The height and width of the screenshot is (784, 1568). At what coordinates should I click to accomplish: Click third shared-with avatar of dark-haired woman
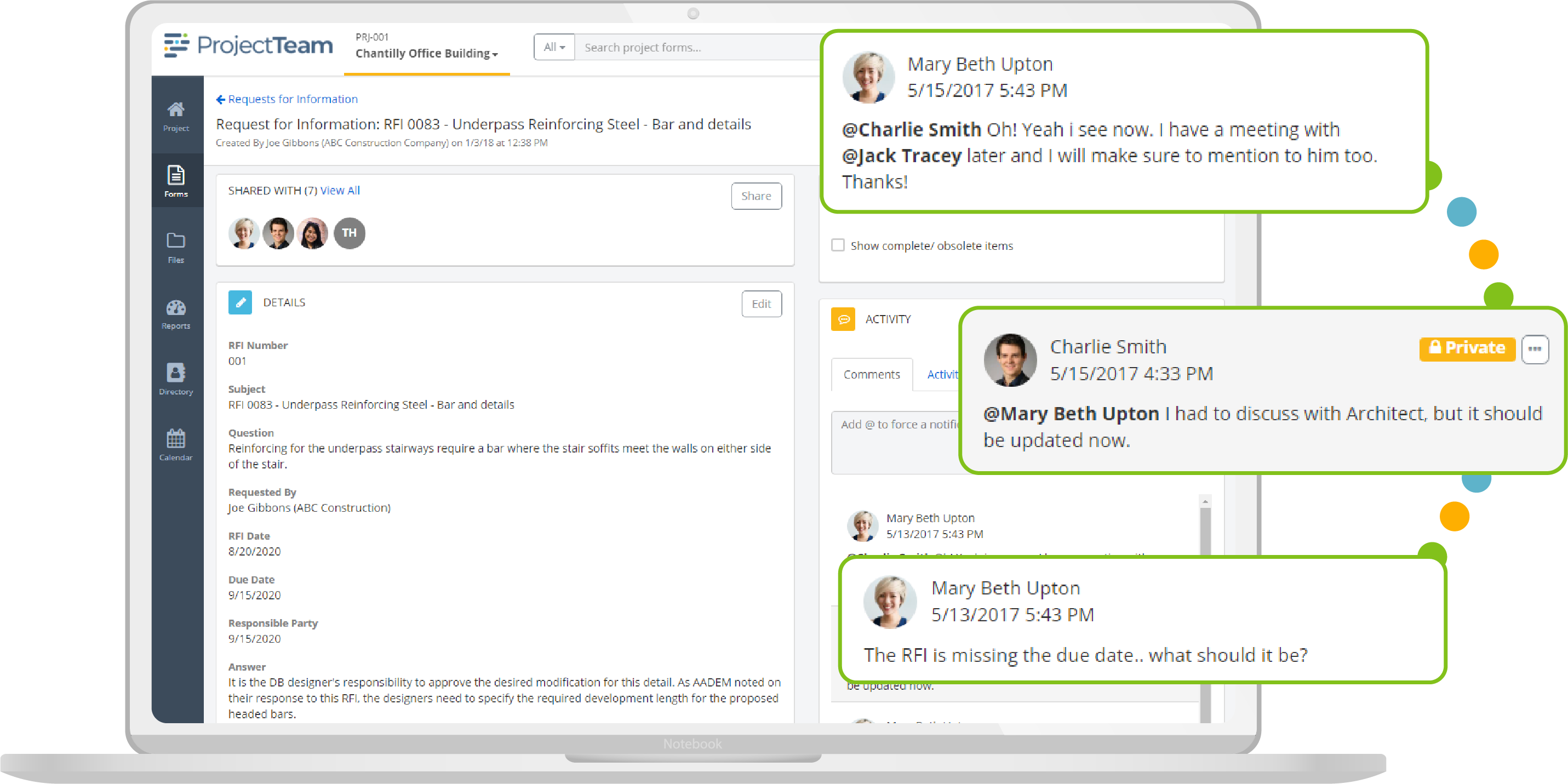313,233
